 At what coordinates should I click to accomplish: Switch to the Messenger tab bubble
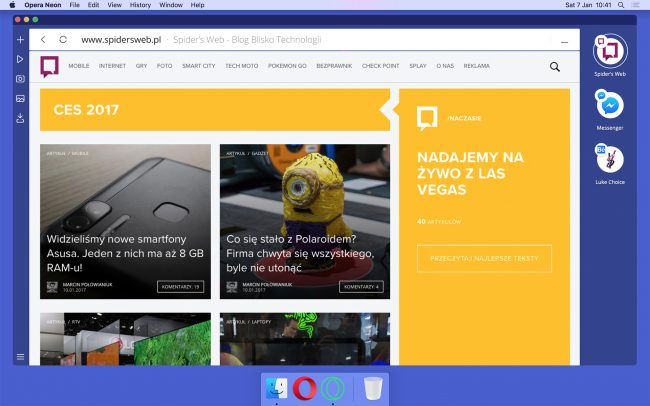click(610, 105)
